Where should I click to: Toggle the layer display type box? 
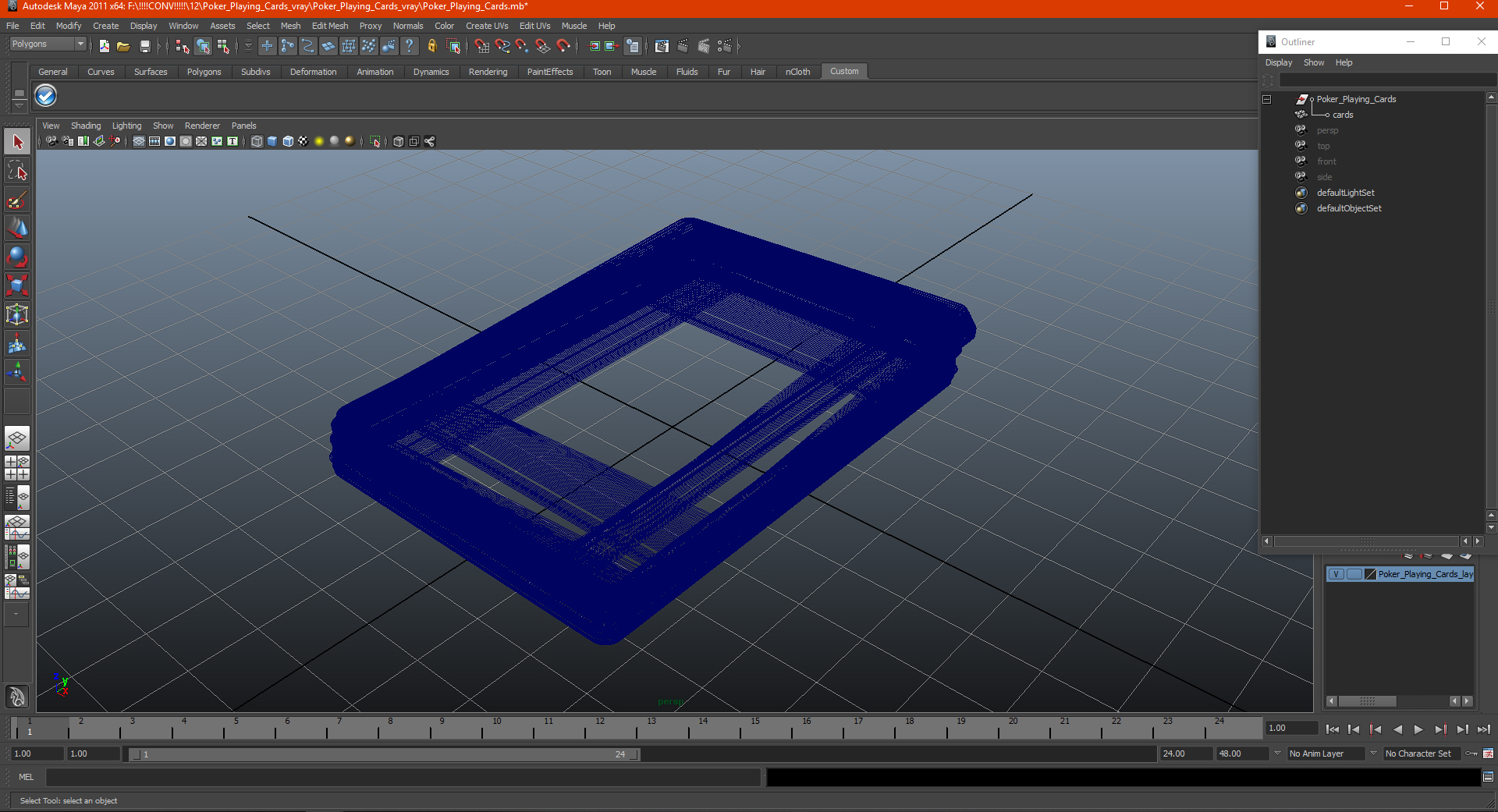point(1354,574)
